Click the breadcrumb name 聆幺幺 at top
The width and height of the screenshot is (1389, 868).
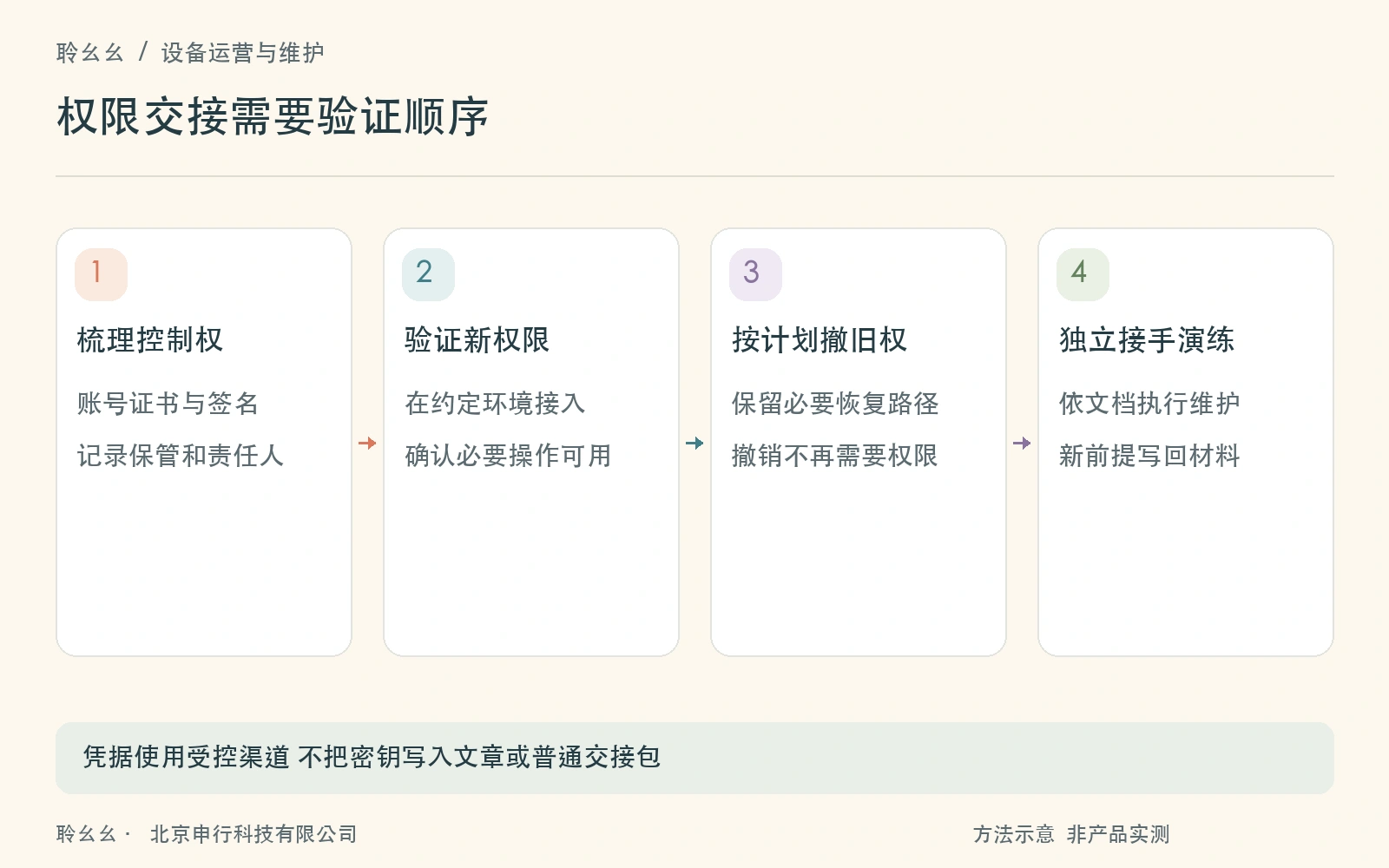pyautogui.click(x=90, y=53)
